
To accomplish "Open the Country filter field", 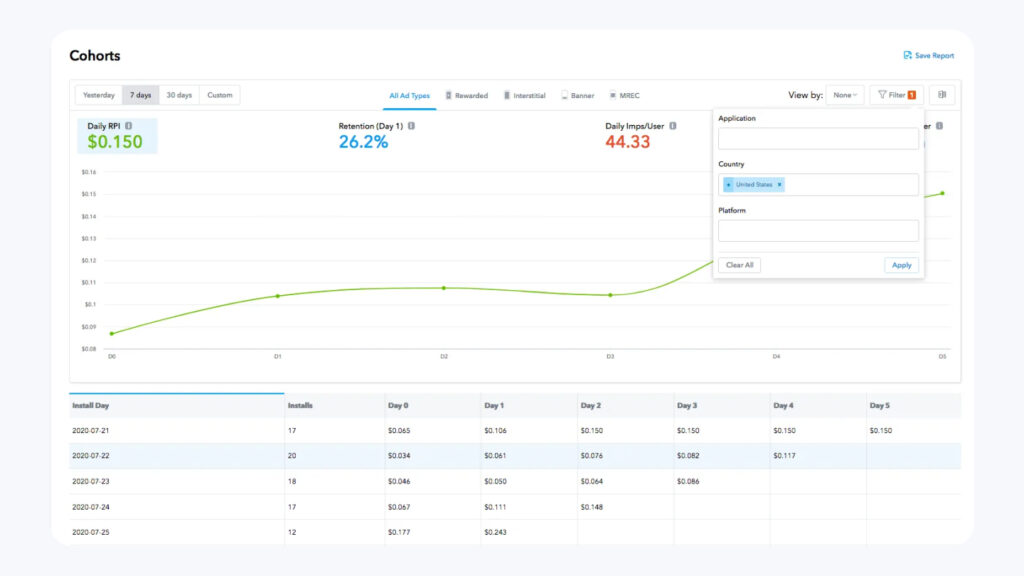I will (x=818, y=185).
